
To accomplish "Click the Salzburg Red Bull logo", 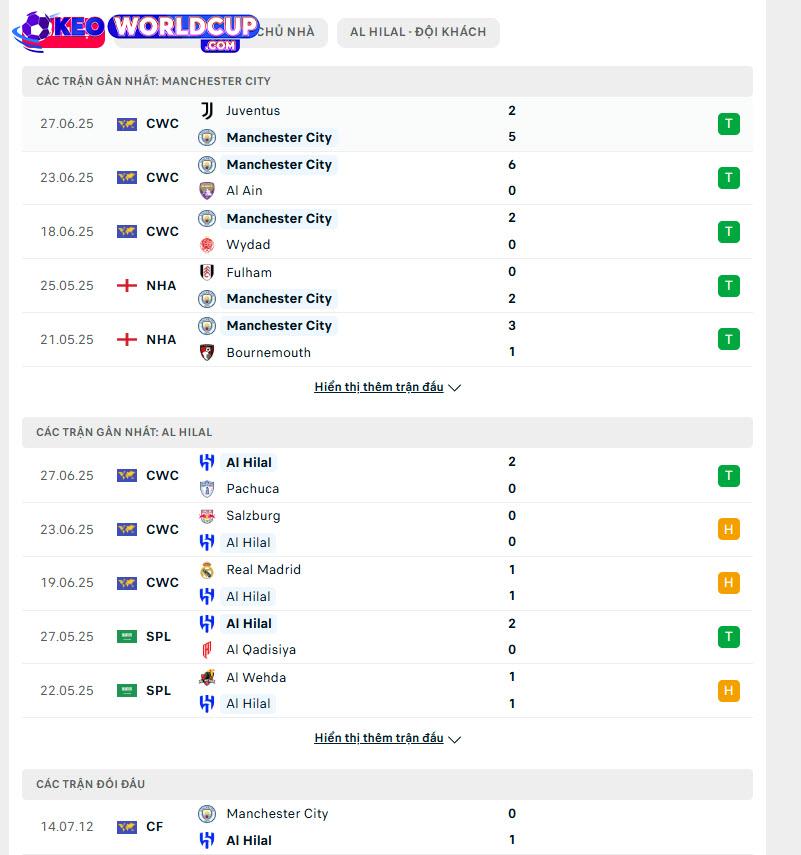I will 207,516.
